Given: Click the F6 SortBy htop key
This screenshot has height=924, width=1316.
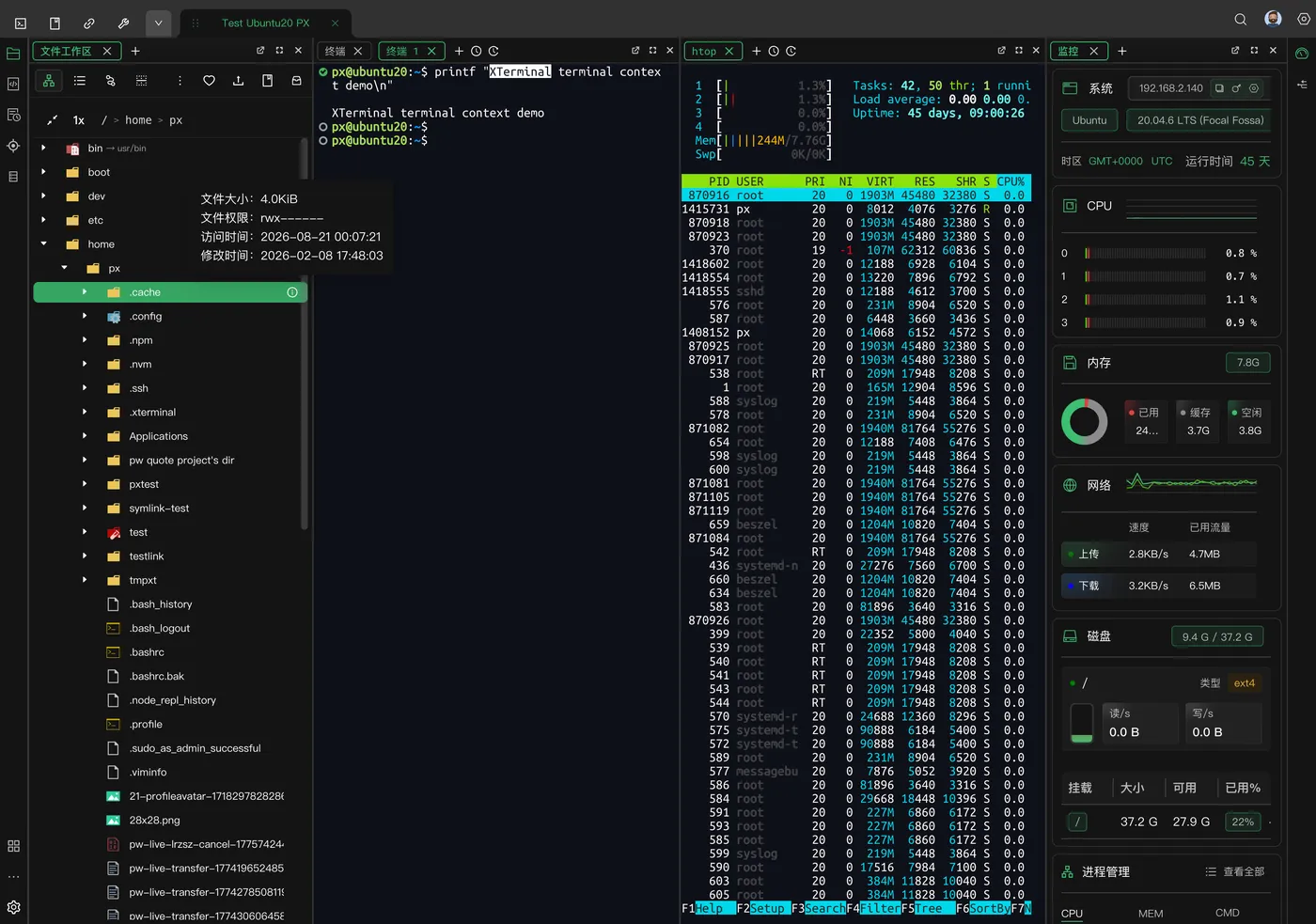Looking at the screenshot, I should (983, 909).
